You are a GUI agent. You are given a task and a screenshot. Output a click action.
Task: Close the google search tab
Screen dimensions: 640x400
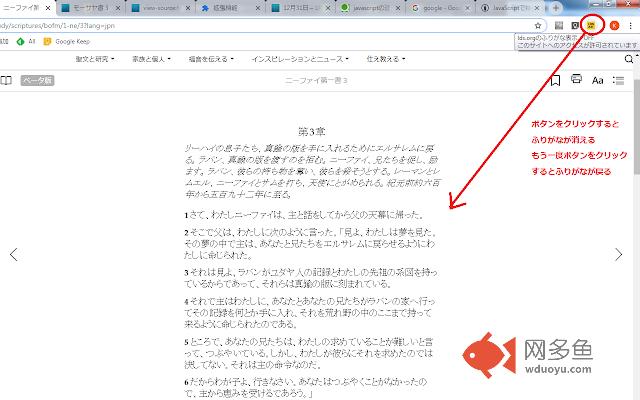pyautogui.click(x=468, y=8)
